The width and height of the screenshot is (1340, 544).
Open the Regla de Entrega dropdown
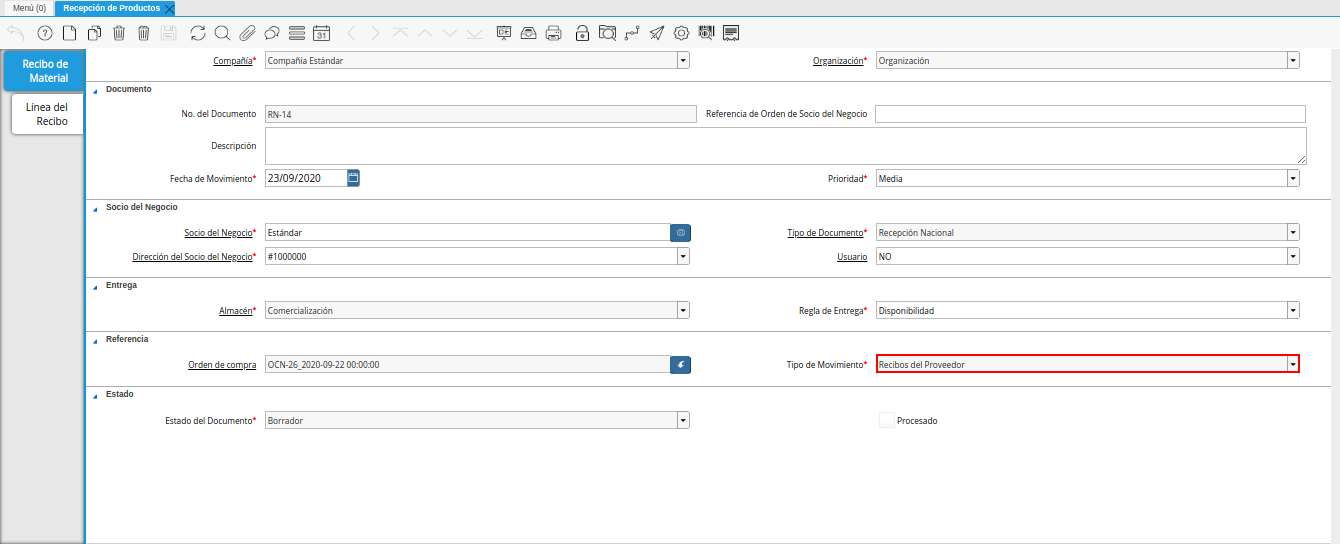1293,311
